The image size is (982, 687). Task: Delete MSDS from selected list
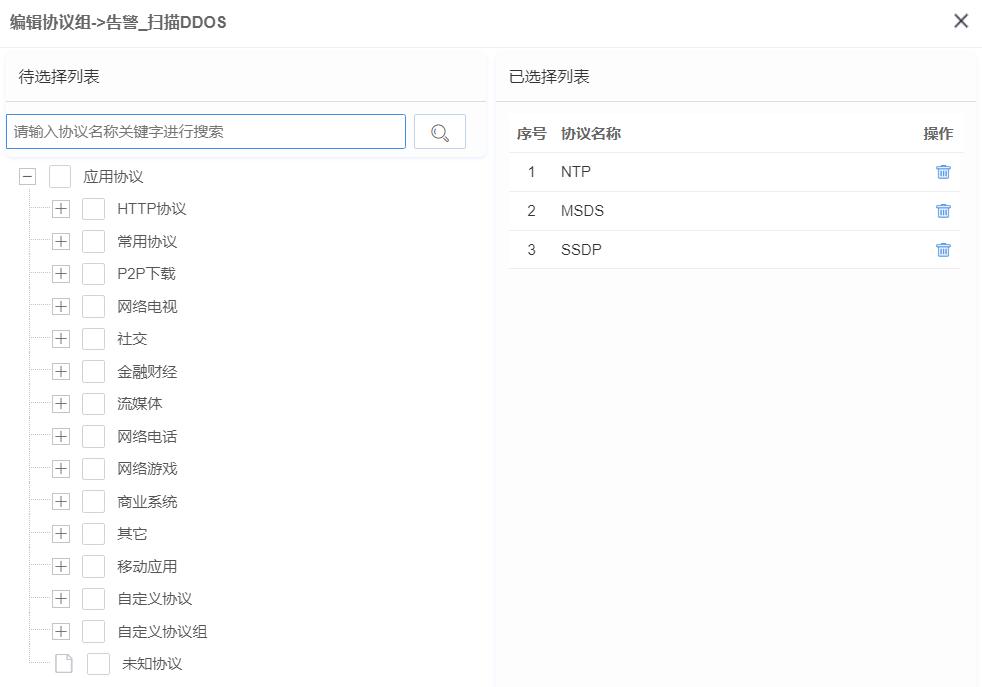pos(943,210)
